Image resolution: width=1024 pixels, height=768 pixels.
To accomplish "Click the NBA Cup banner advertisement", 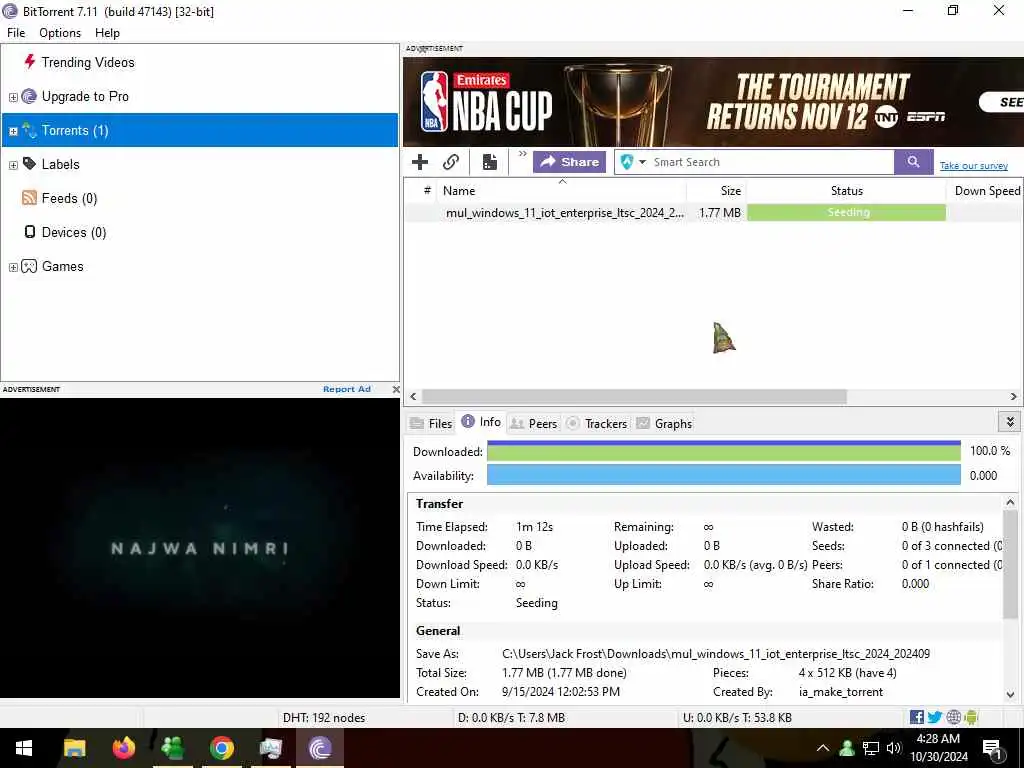I will pyautogui.click(x=713, y=102).
